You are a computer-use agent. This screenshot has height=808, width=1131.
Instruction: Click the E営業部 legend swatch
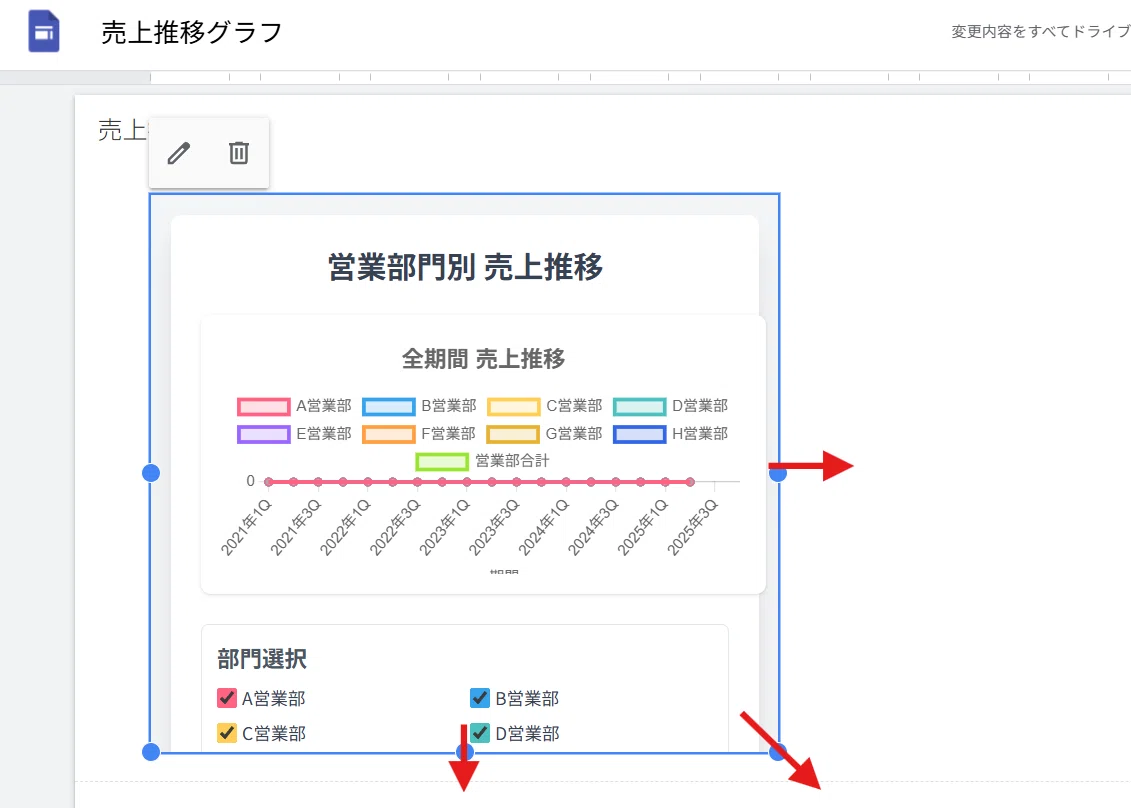pos(264,434)
